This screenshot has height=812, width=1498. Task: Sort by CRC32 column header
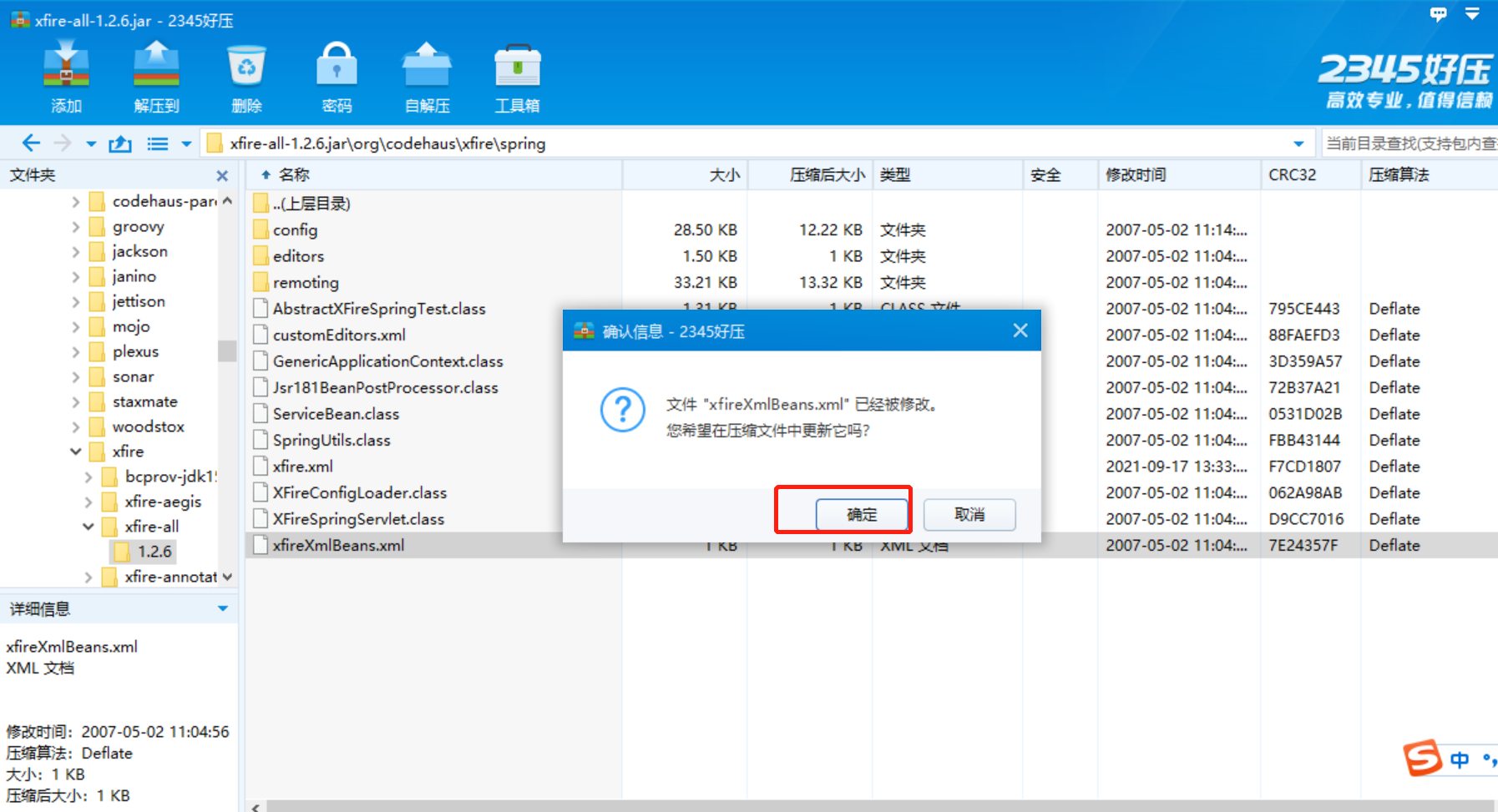point(1311,175)
